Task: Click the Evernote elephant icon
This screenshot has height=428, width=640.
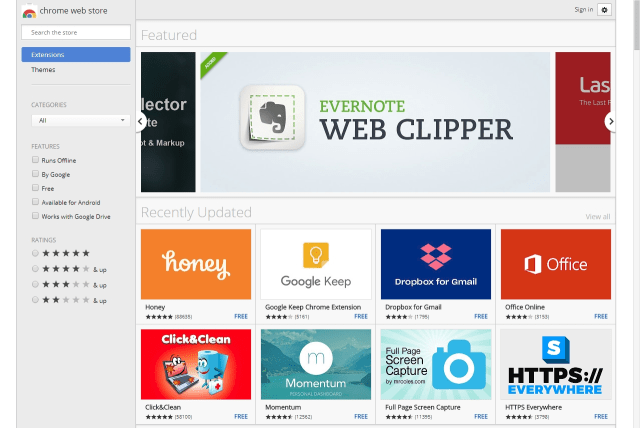Action: click(x=272, y=118)
